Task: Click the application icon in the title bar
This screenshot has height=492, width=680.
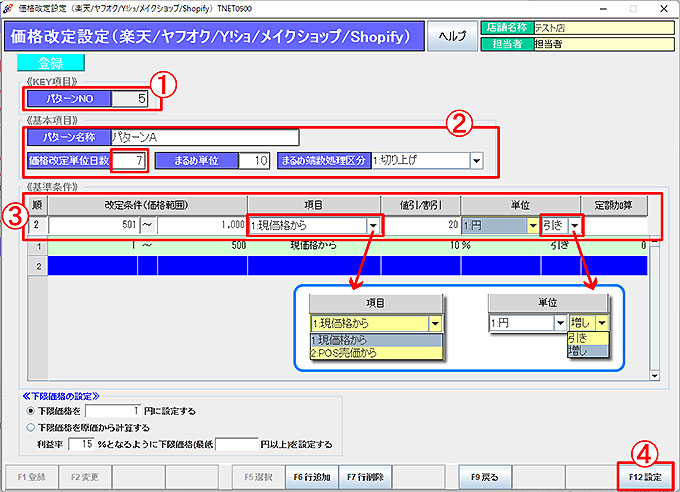Action: point(9,7)
